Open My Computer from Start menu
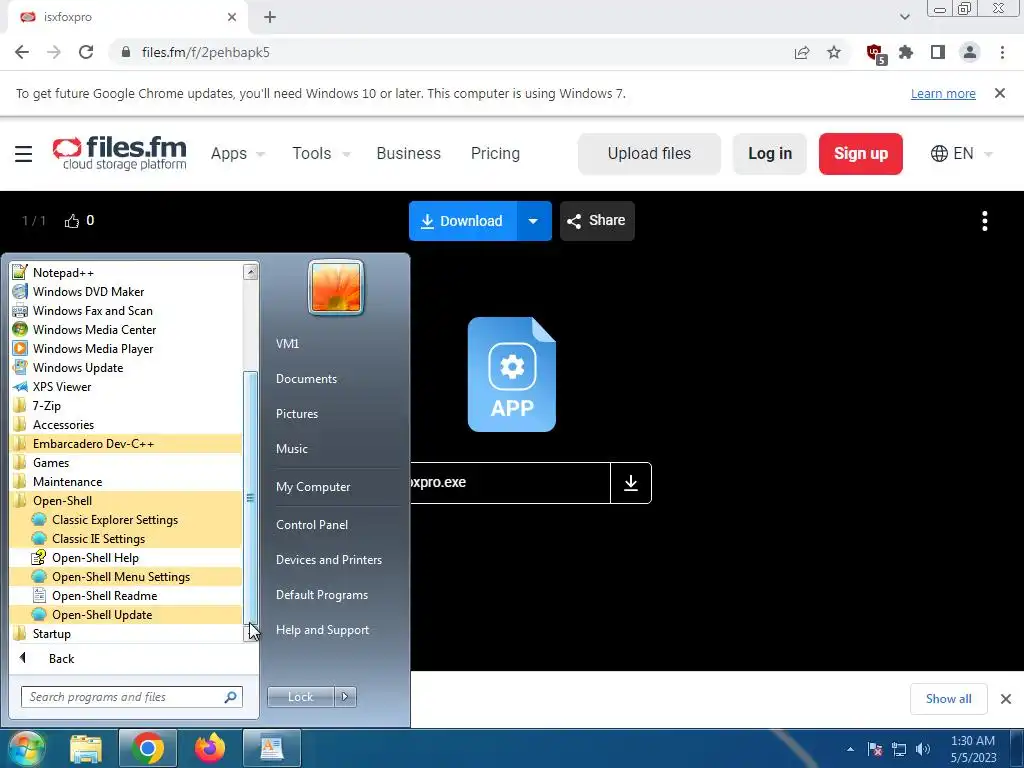Screen dimensions: 1024x768 [313, 487]
